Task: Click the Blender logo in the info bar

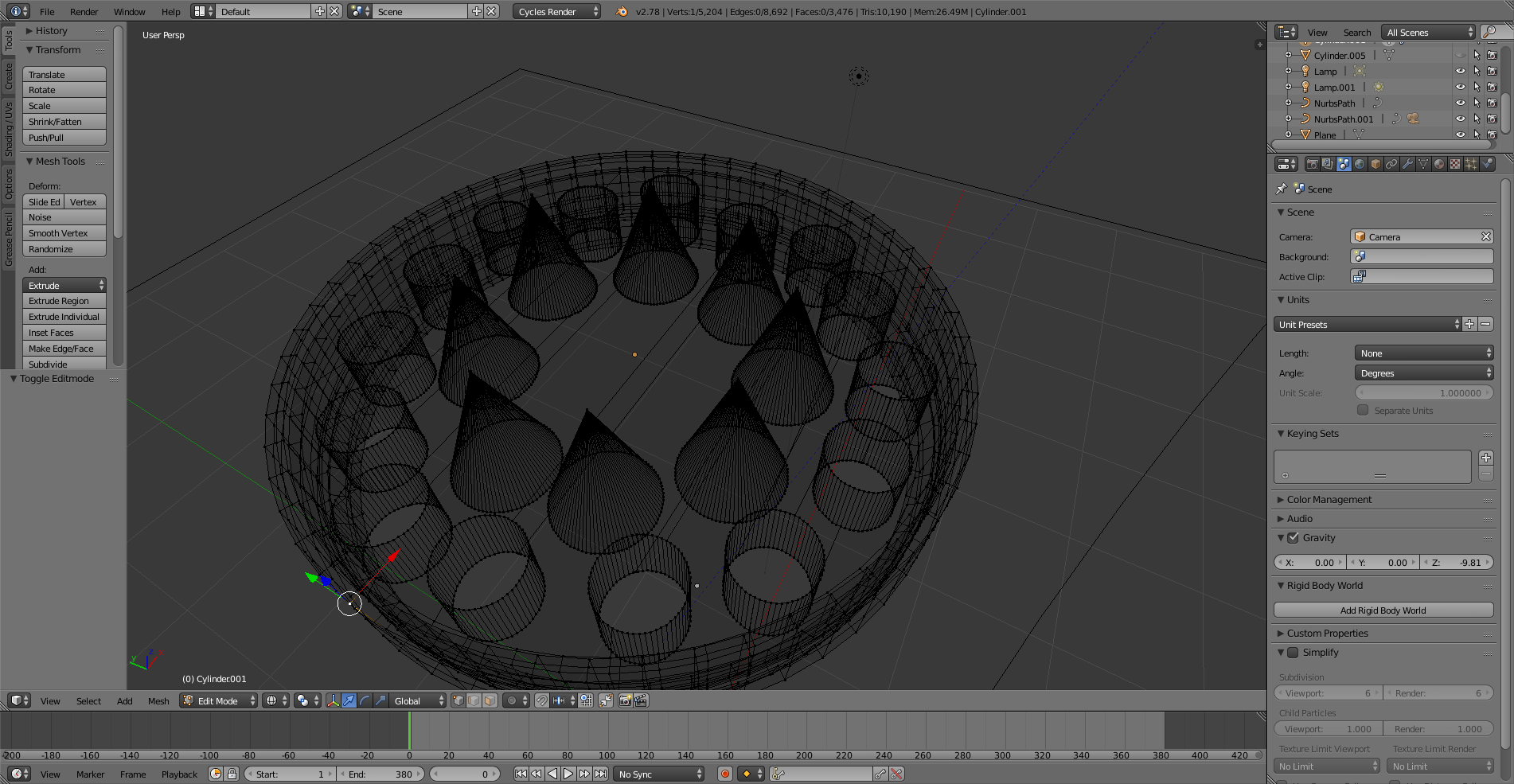Action: pos(622,11)
